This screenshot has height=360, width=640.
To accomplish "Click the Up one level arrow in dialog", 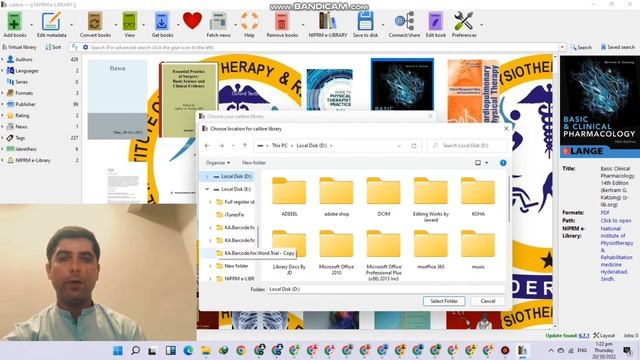I will (245, 146).
